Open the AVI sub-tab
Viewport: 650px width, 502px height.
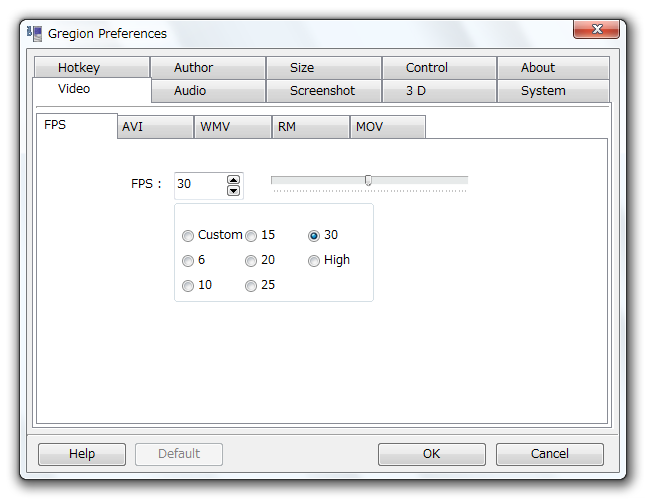coord(155,127)
